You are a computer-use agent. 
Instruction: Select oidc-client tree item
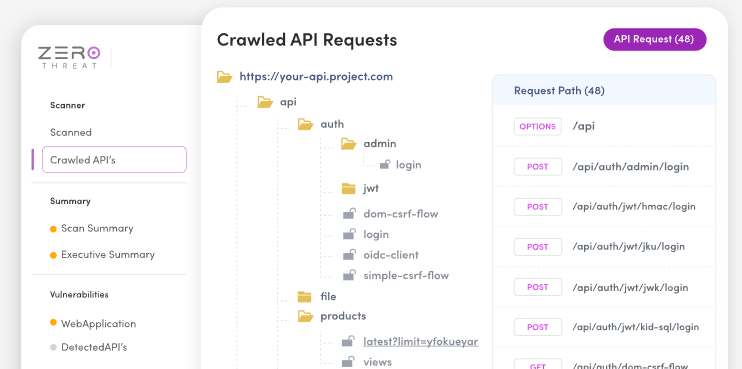coord(391,255)
